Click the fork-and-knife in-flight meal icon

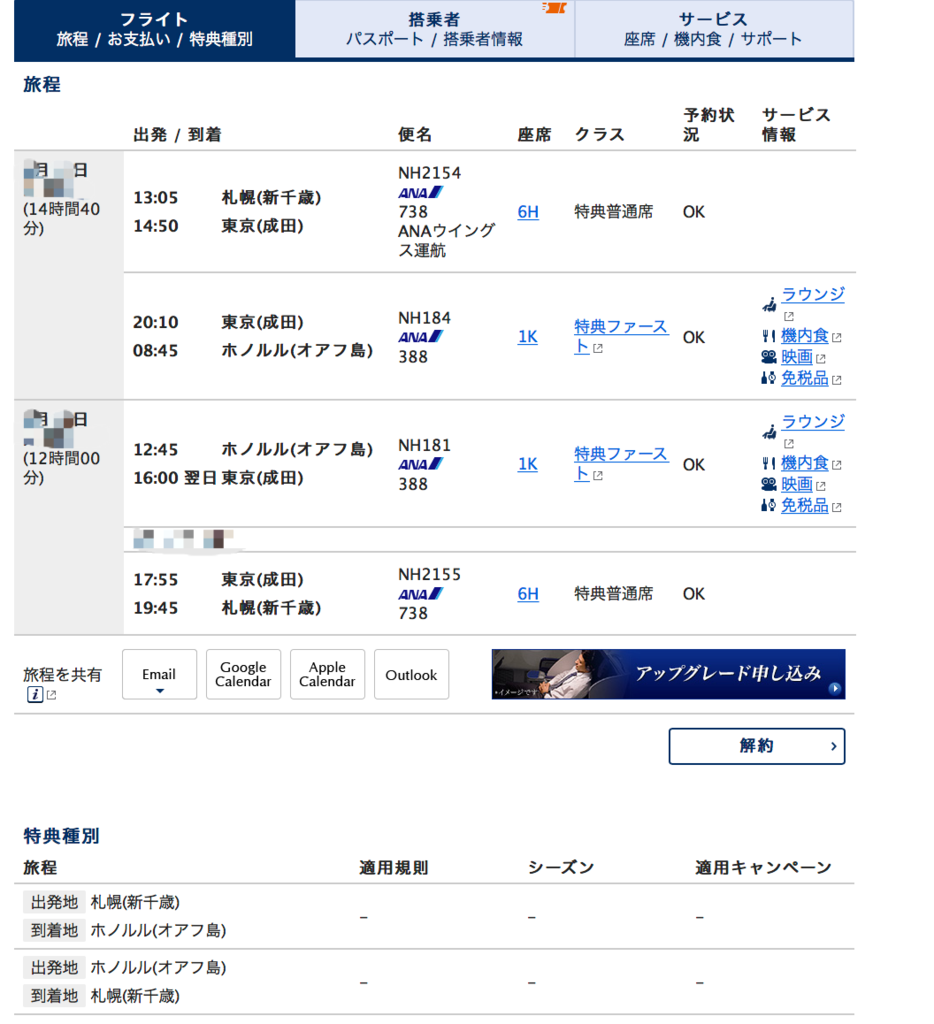point(769,336)
